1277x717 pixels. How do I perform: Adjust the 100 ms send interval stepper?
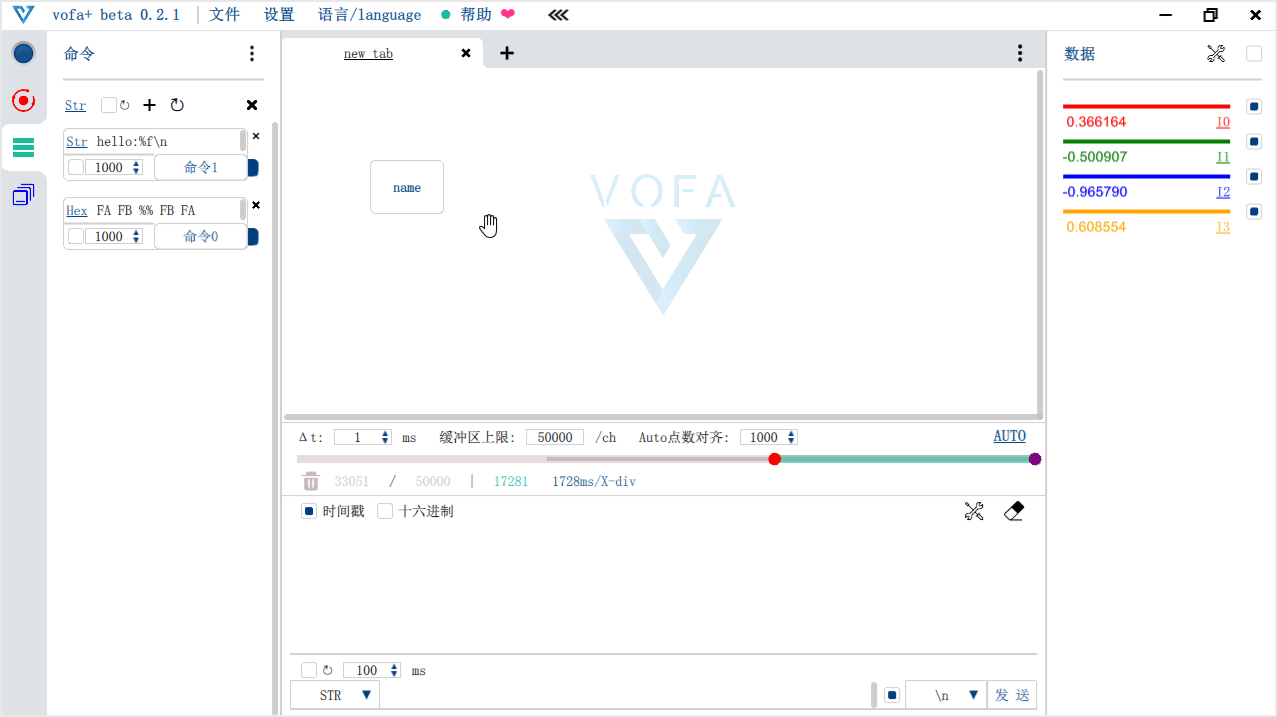tap(395, 670)
